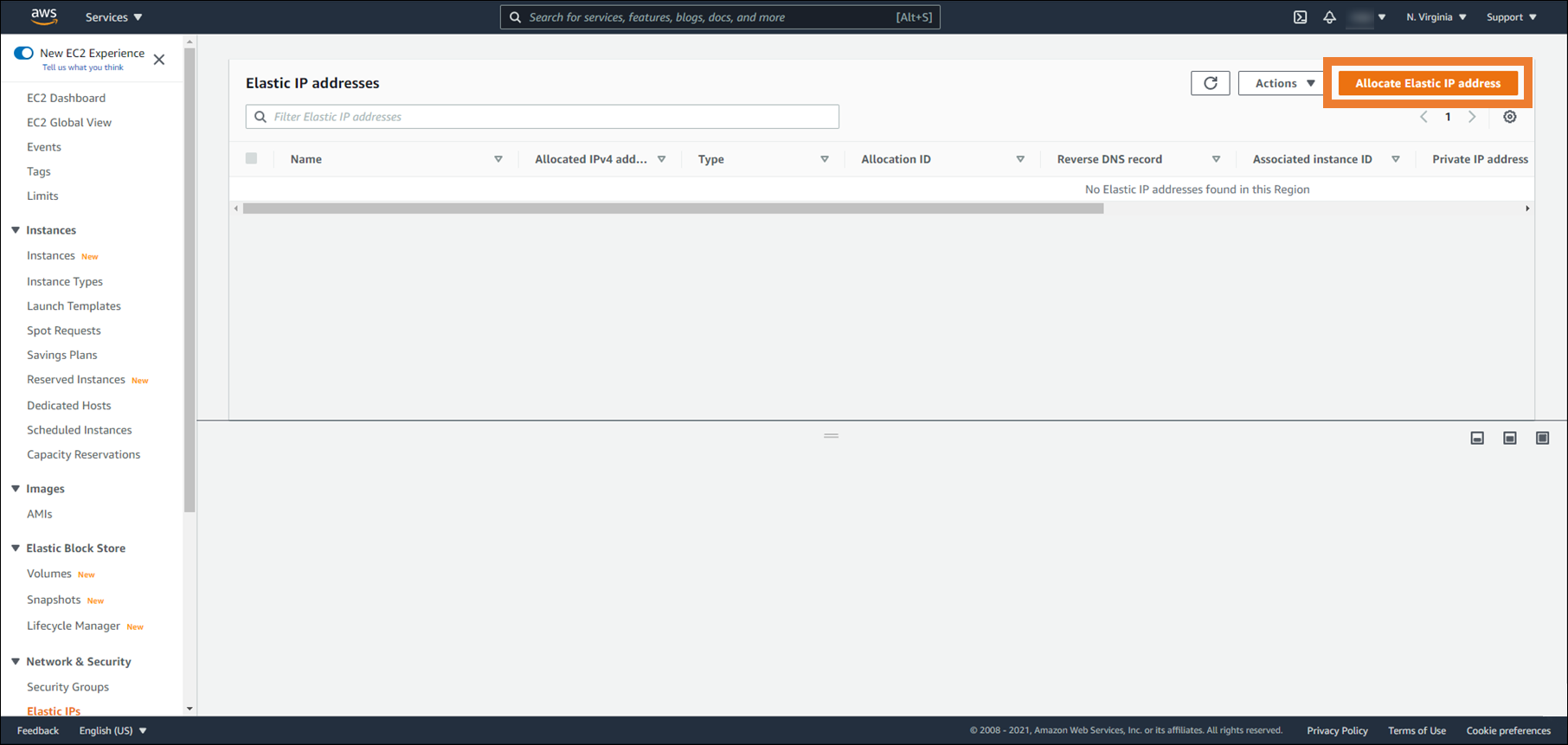The image size is (1568, 745).
Task: Sort by Allocated IPv4 address column arrow
Action: coord(662,159)
